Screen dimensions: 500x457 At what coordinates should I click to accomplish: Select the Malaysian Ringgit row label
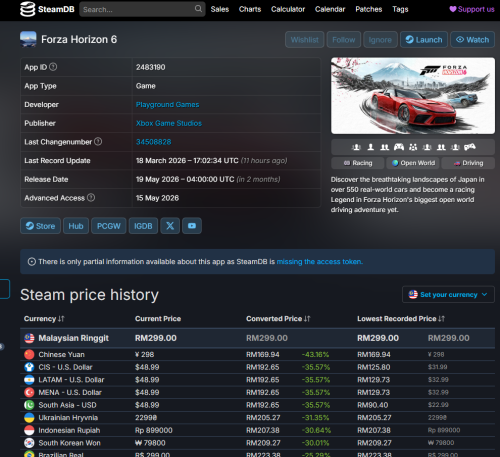coord(74,338)
